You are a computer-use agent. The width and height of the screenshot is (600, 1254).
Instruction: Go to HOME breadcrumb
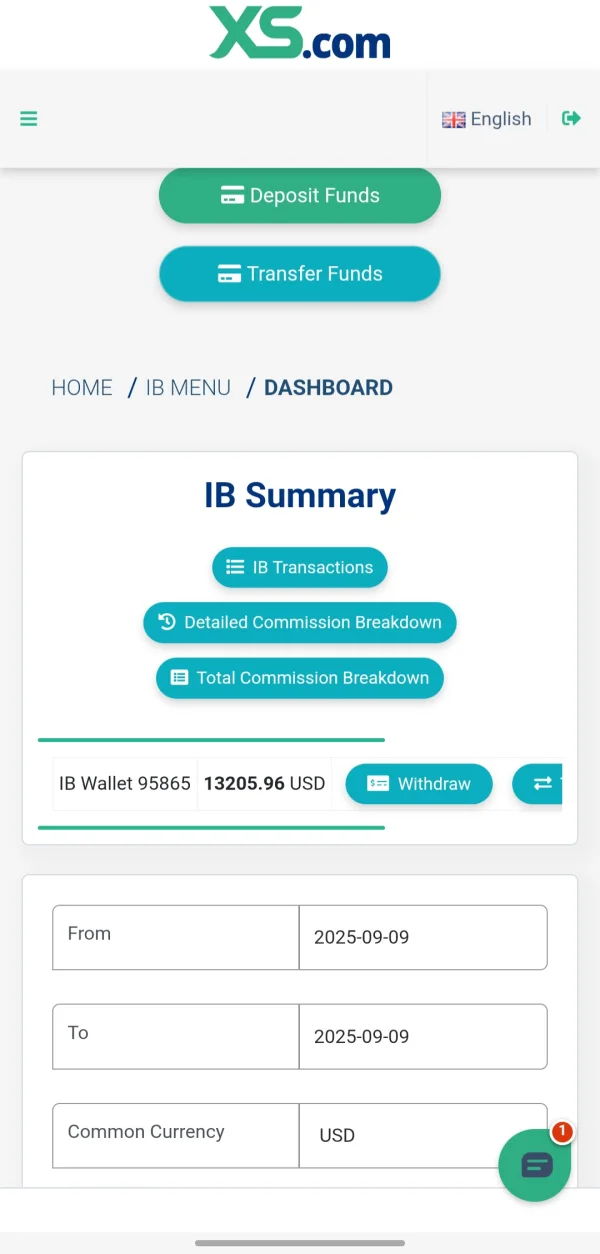coord(82,388)
